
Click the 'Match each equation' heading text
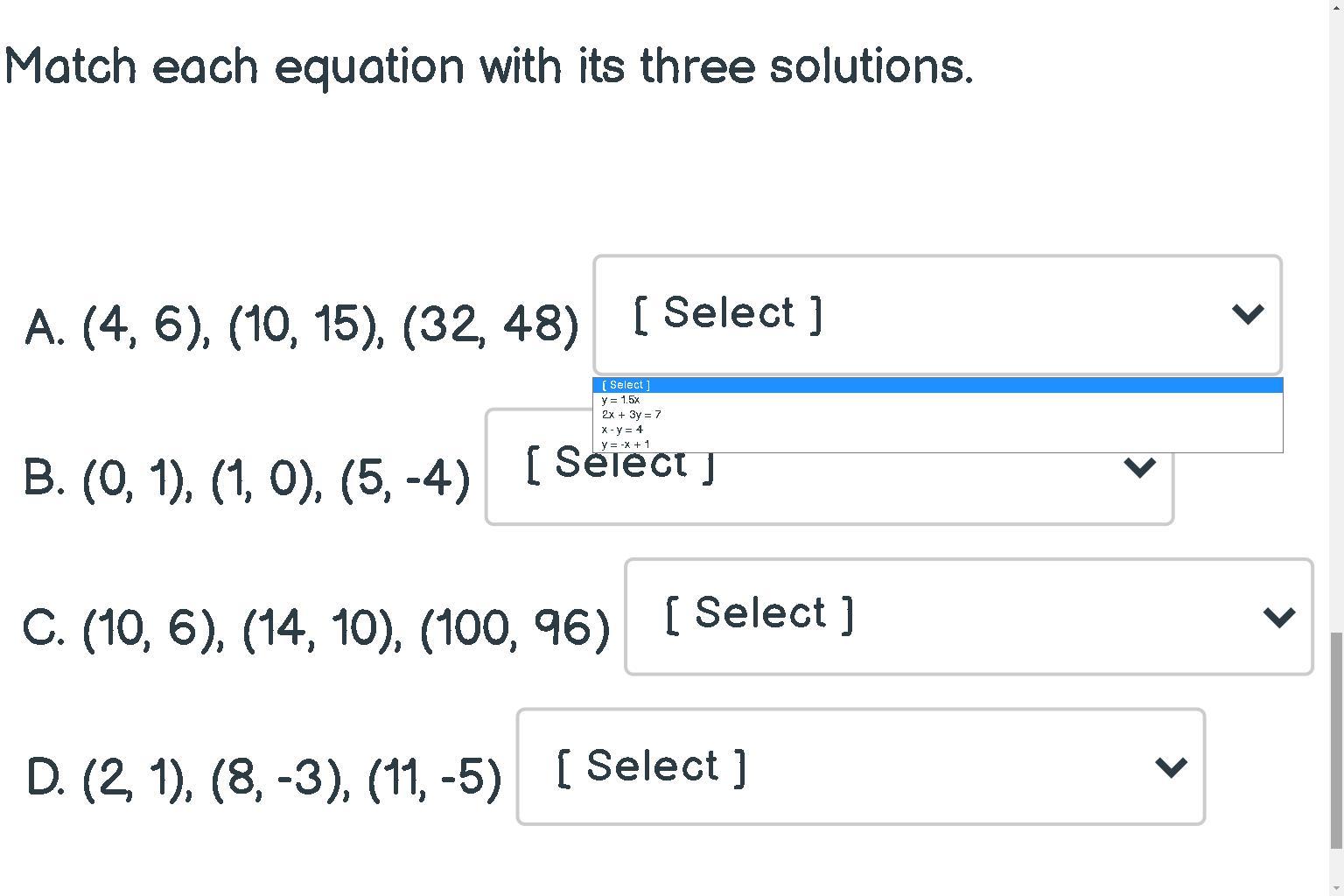[x=488, y=66]
